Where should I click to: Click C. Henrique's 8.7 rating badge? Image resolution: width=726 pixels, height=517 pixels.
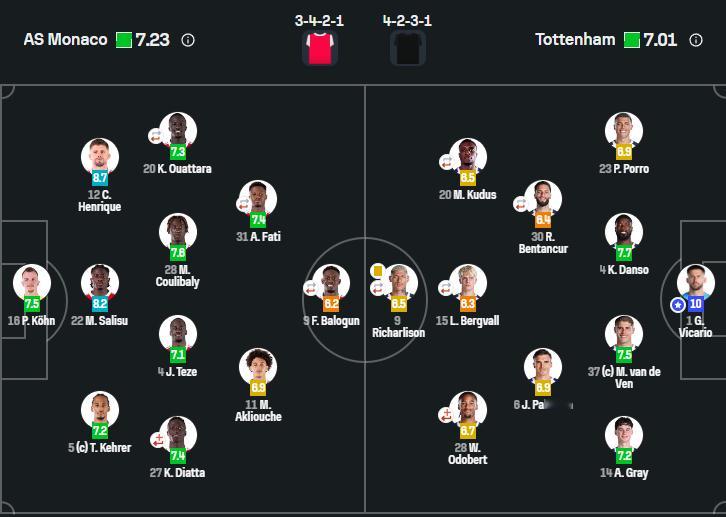point(100,178)
